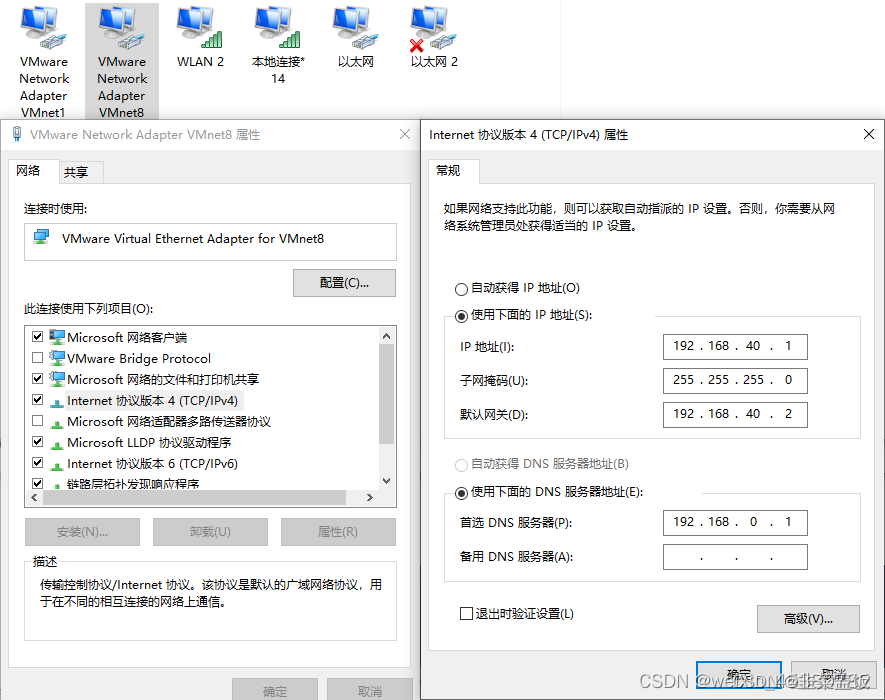Click 确定 in VMnet8 properties window
Screen dimensions: 885x700
point(275,689)
